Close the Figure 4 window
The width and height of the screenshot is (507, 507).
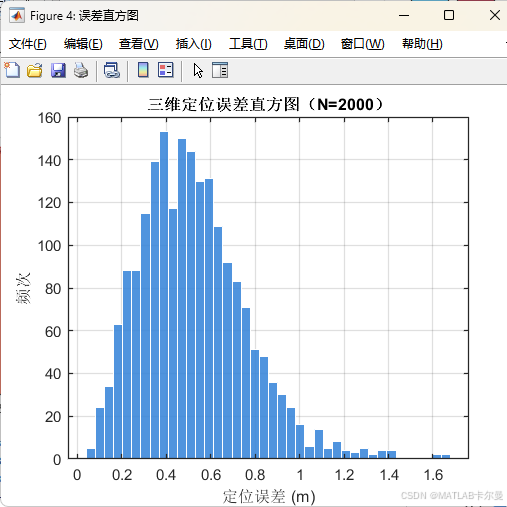point(495,15)
